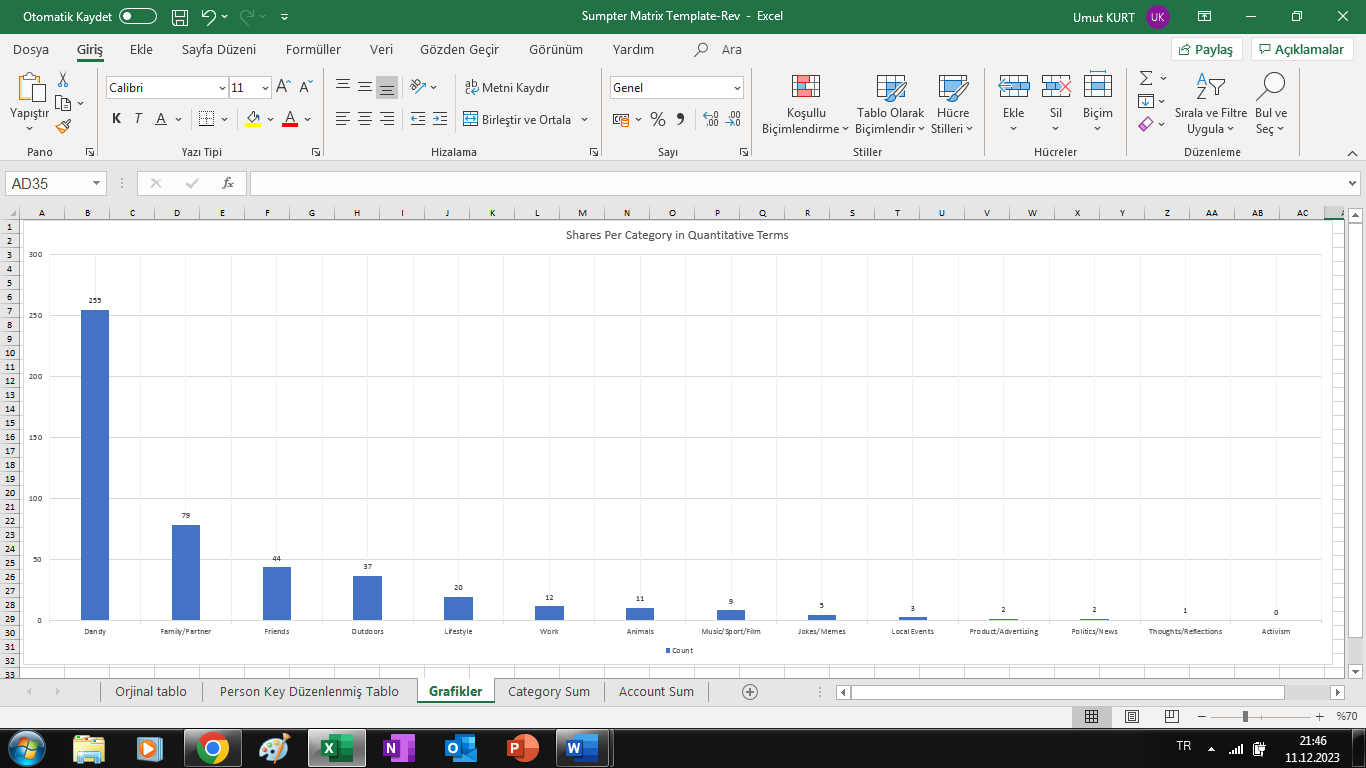The width and height of the screenshot is (1366, 768).
Task: Click the percent style icon
Action: [x=657, y=119]
